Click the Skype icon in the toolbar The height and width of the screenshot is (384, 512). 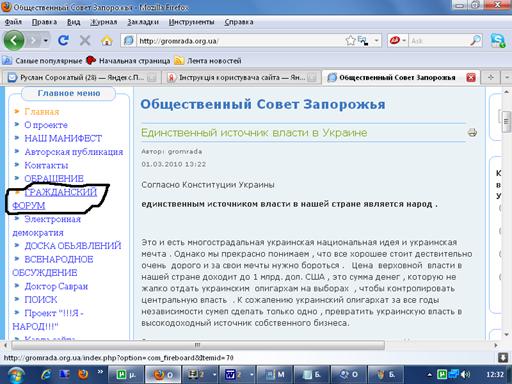[498, 41]
